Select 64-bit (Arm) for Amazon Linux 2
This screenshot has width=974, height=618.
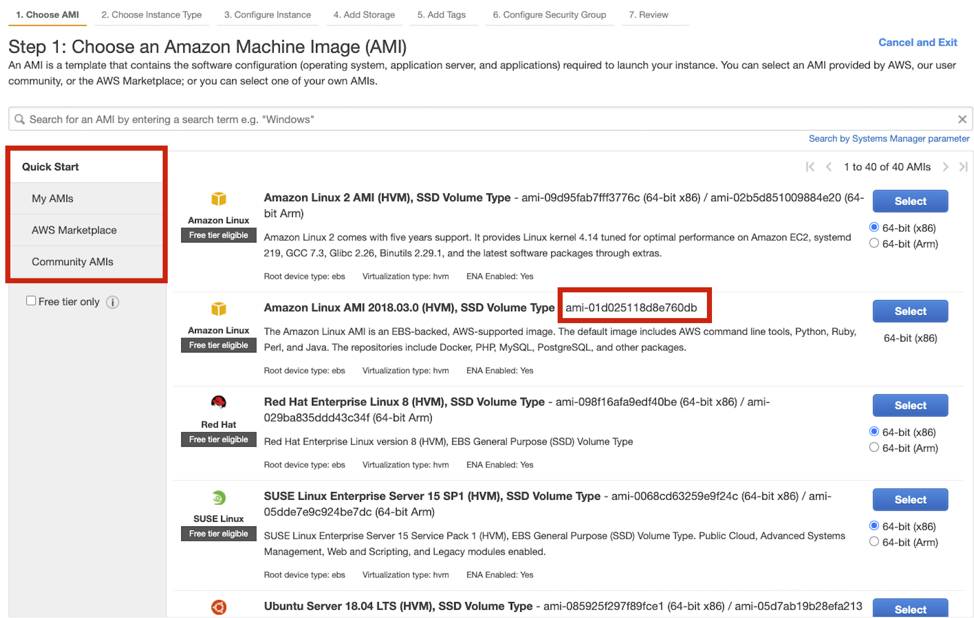(x=874, y=243)
